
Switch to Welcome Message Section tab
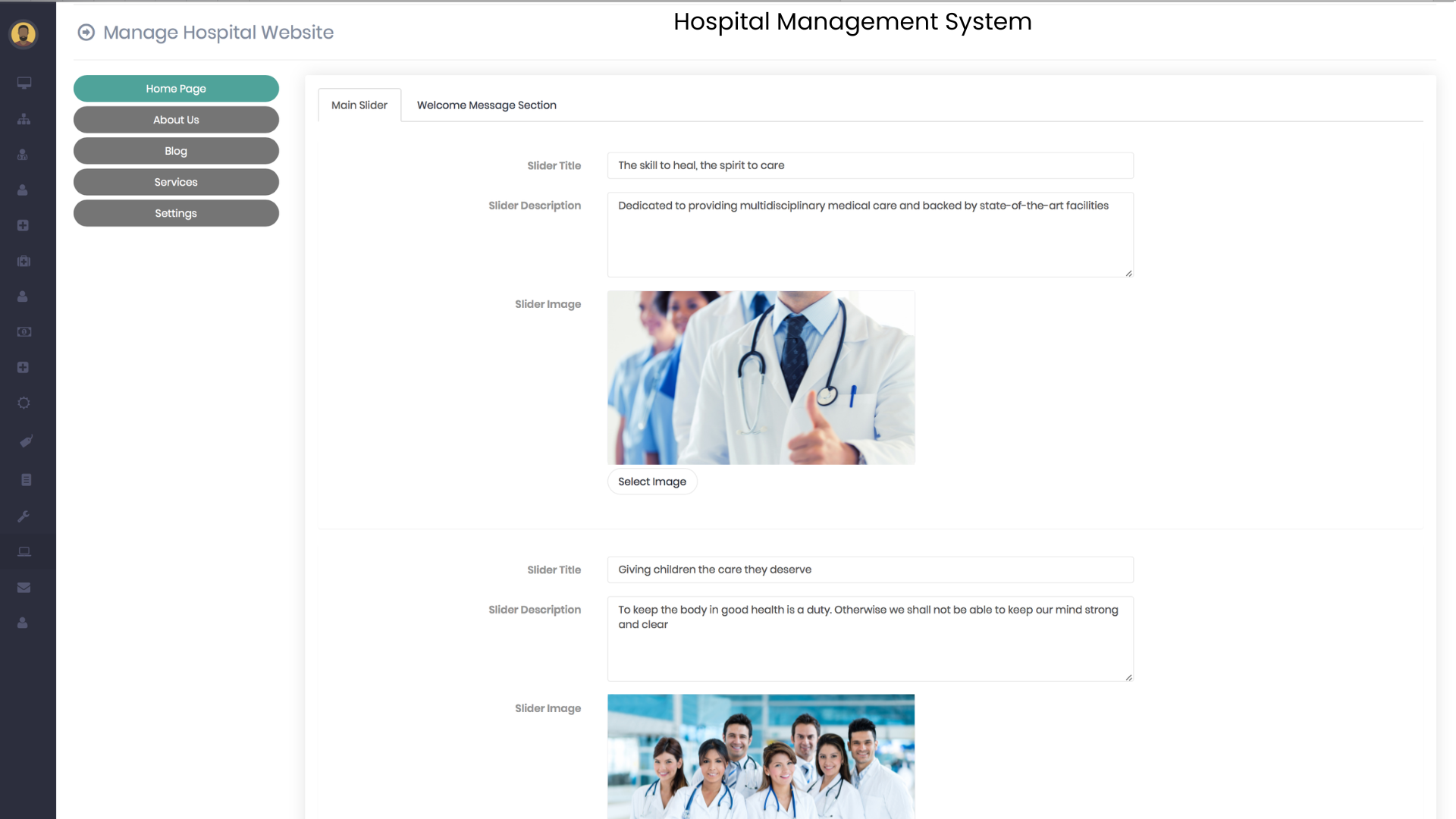[487, 105]
